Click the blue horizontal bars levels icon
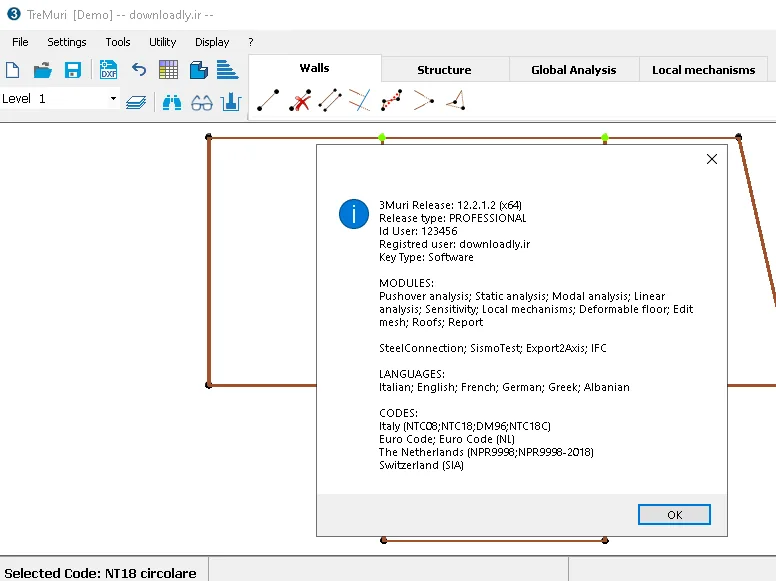The image size is (776, 581). tap(228, 70)
